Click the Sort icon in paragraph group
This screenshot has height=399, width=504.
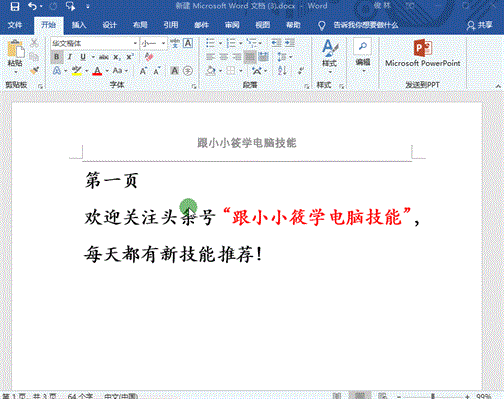click(282, 70)
